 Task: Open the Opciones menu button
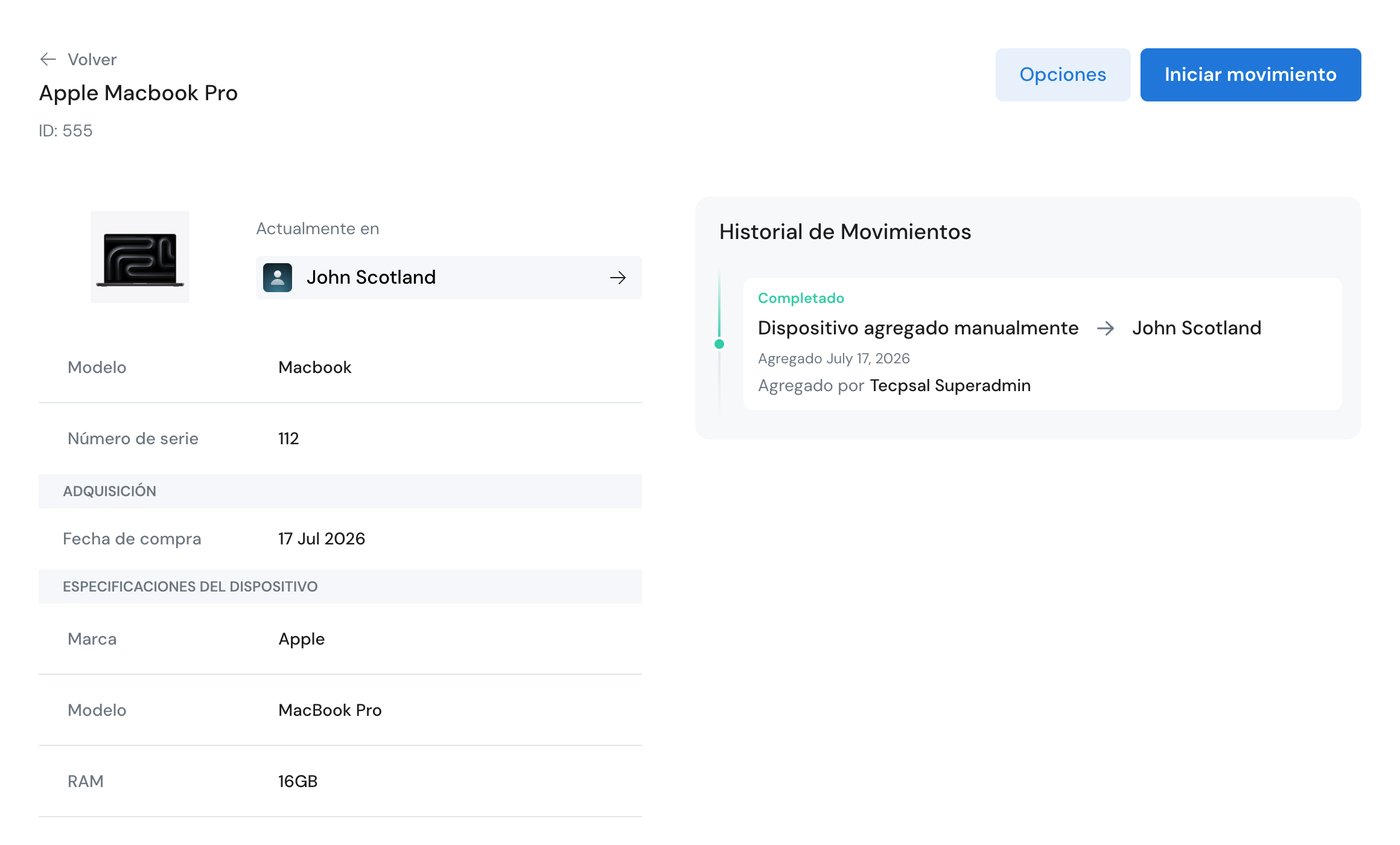[1063, 75]
